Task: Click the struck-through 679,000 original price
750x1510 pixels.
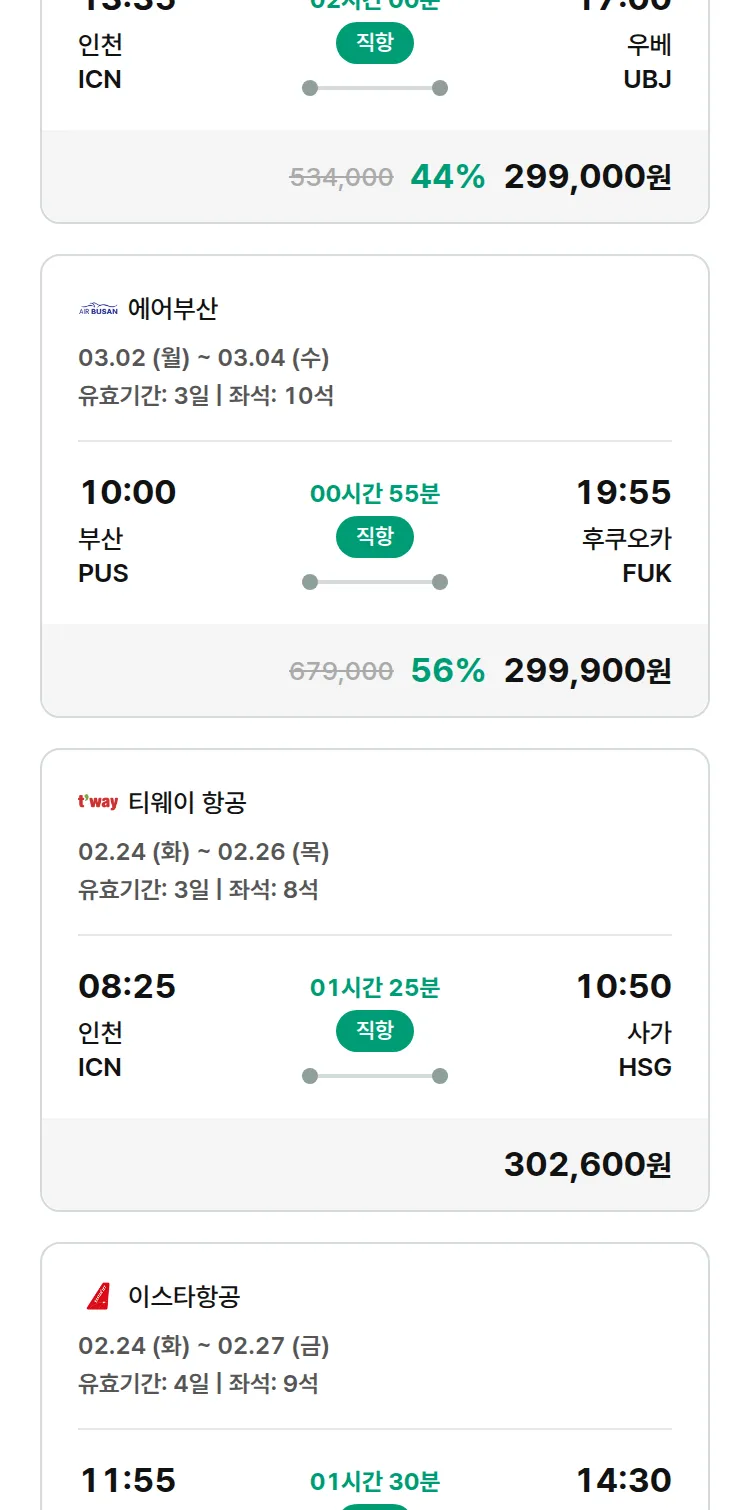Action: pyautogui.click(x=341, y=672)
